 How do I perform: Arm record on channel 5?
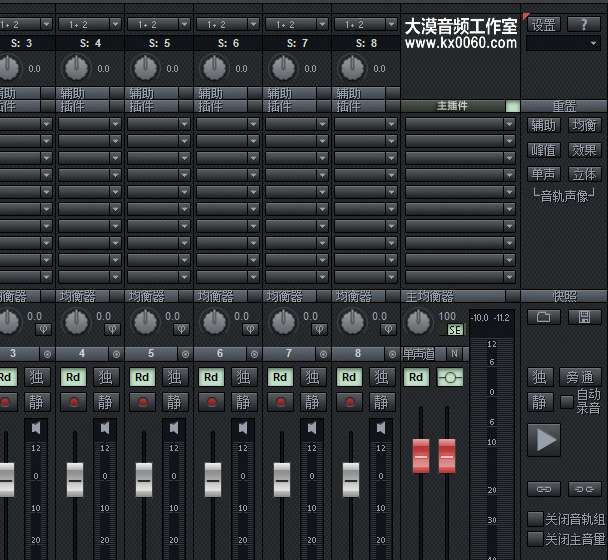(143, 402)
